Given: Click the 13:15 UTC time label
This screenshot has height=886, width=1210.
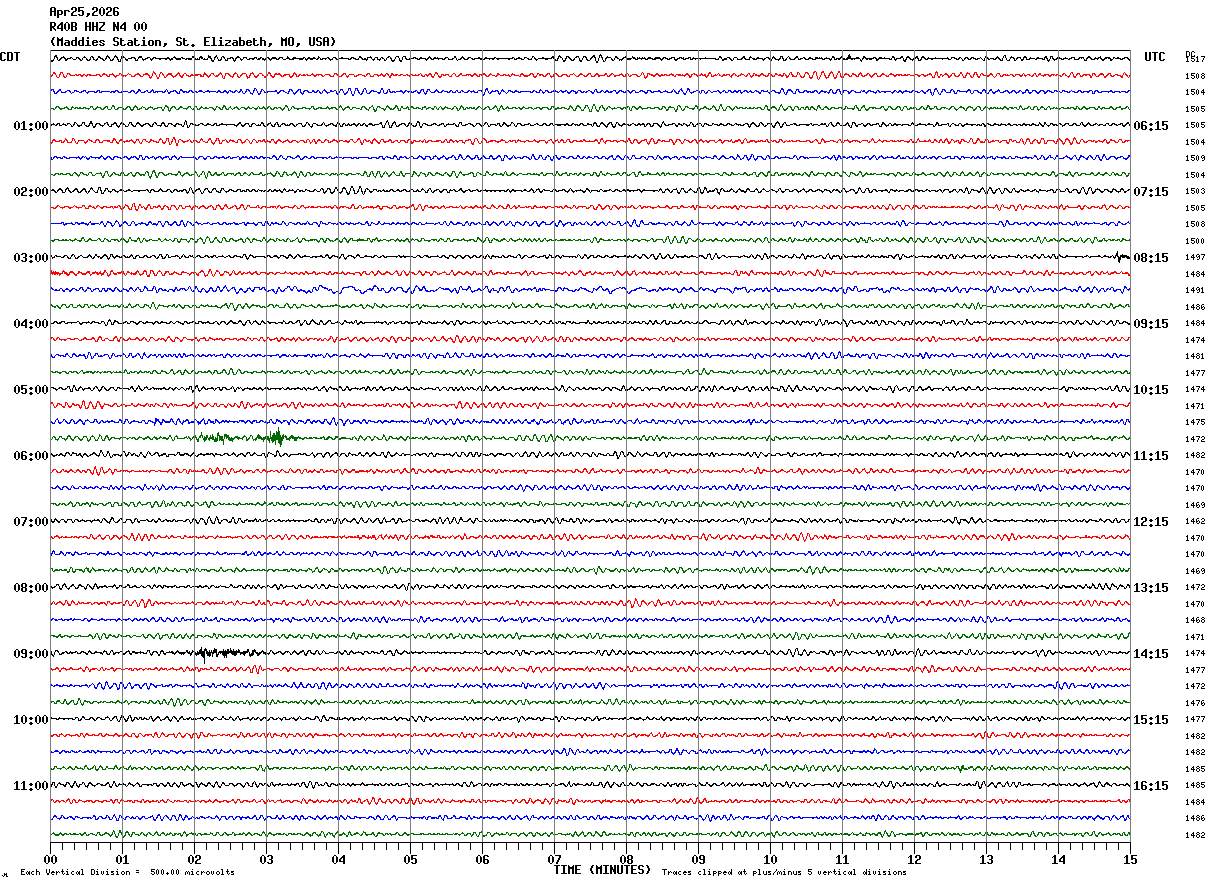Looking at the screenshot, I should click(x=1151, y=588).
